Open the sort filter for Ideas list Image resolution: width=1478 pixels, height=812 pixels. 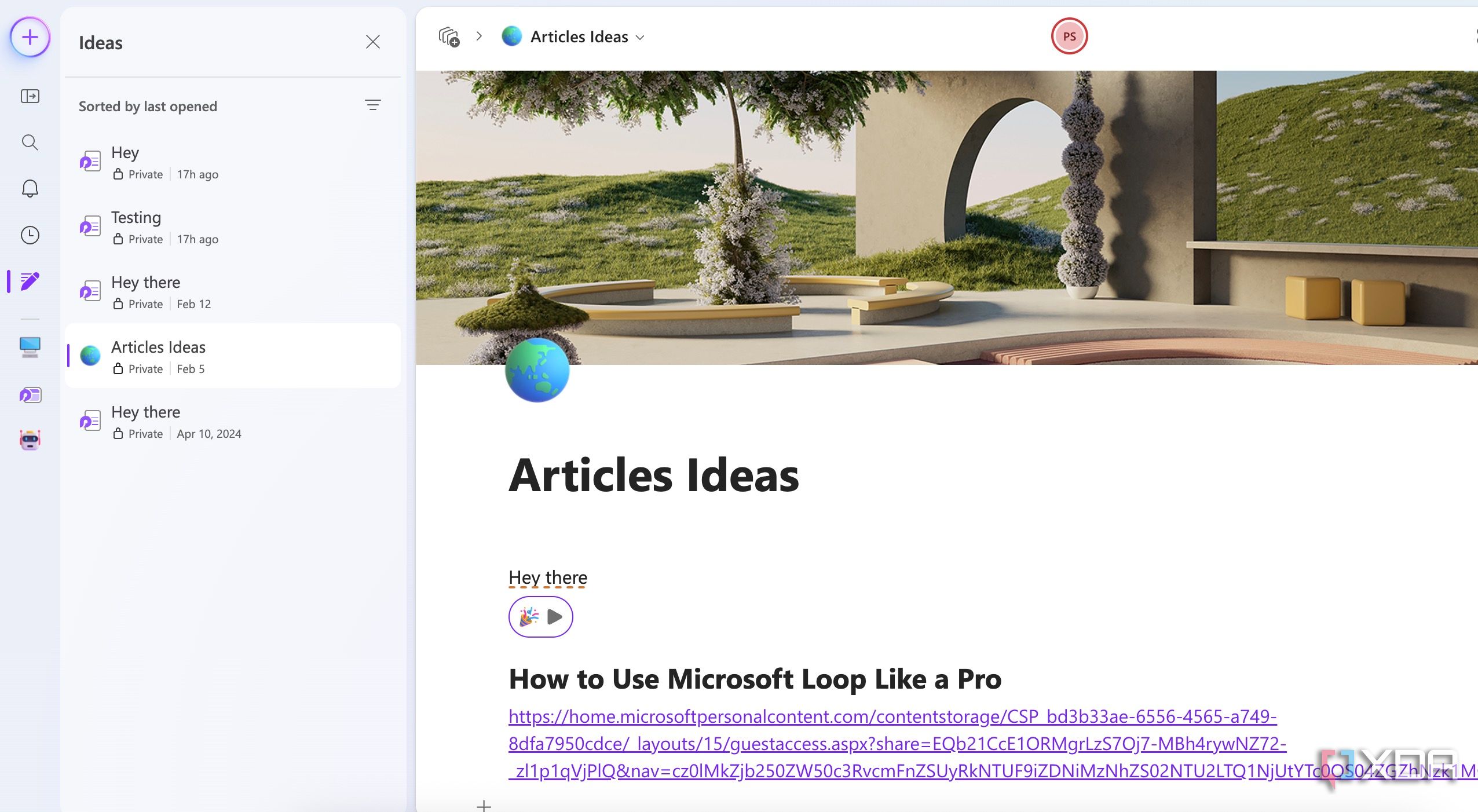pyautogui.click(x=373, y=105)
